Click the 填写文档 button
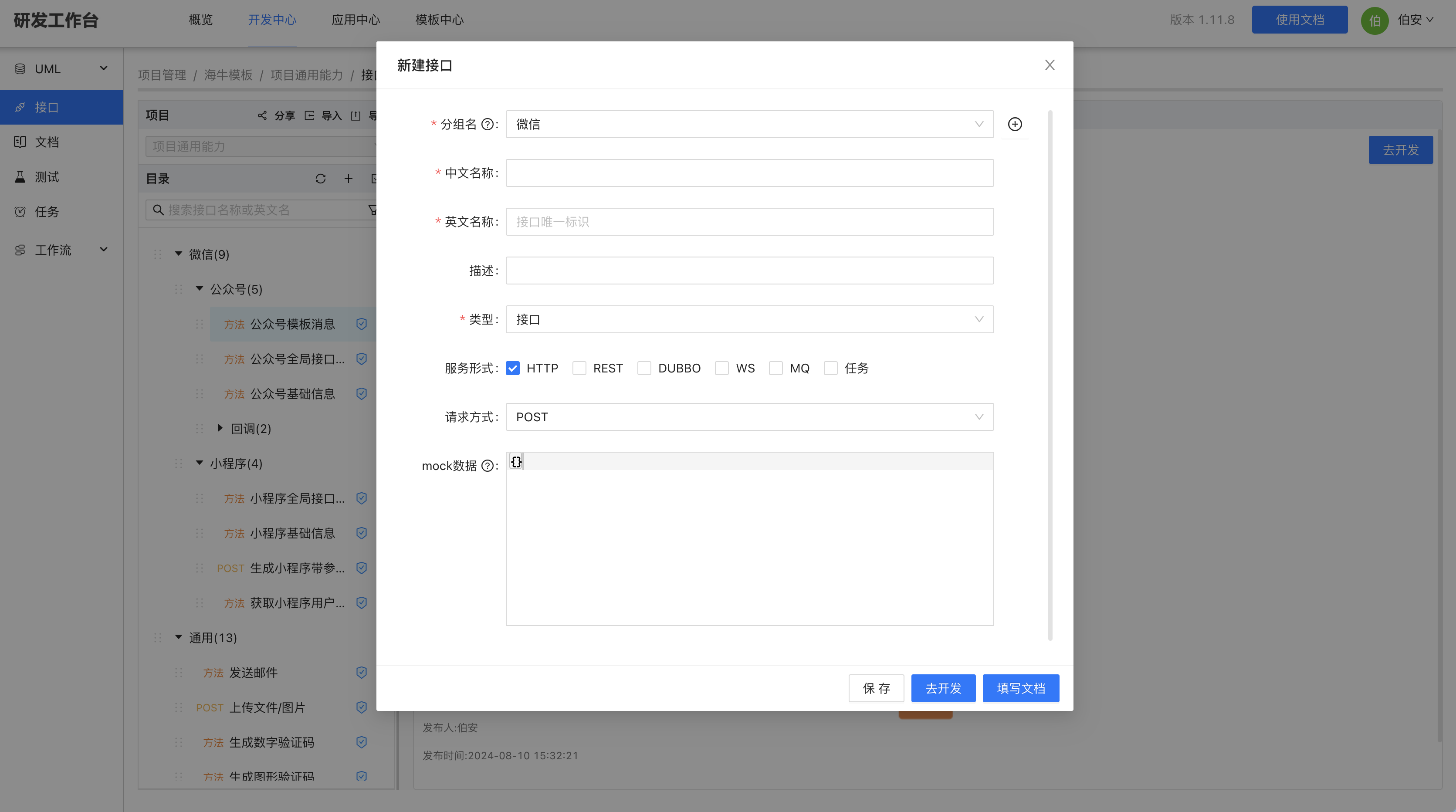 pos(1021,688)
